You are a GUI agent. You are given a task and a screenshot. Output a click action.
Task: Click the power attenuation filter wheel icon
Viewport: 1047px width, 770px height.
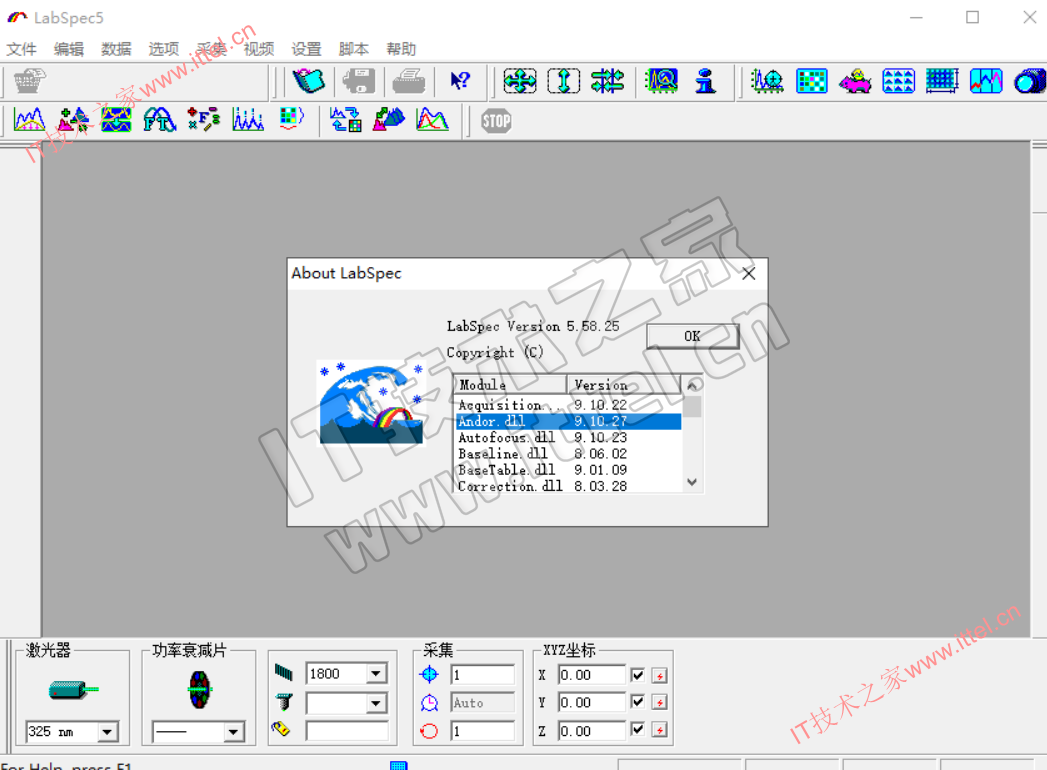pos(199,689)
